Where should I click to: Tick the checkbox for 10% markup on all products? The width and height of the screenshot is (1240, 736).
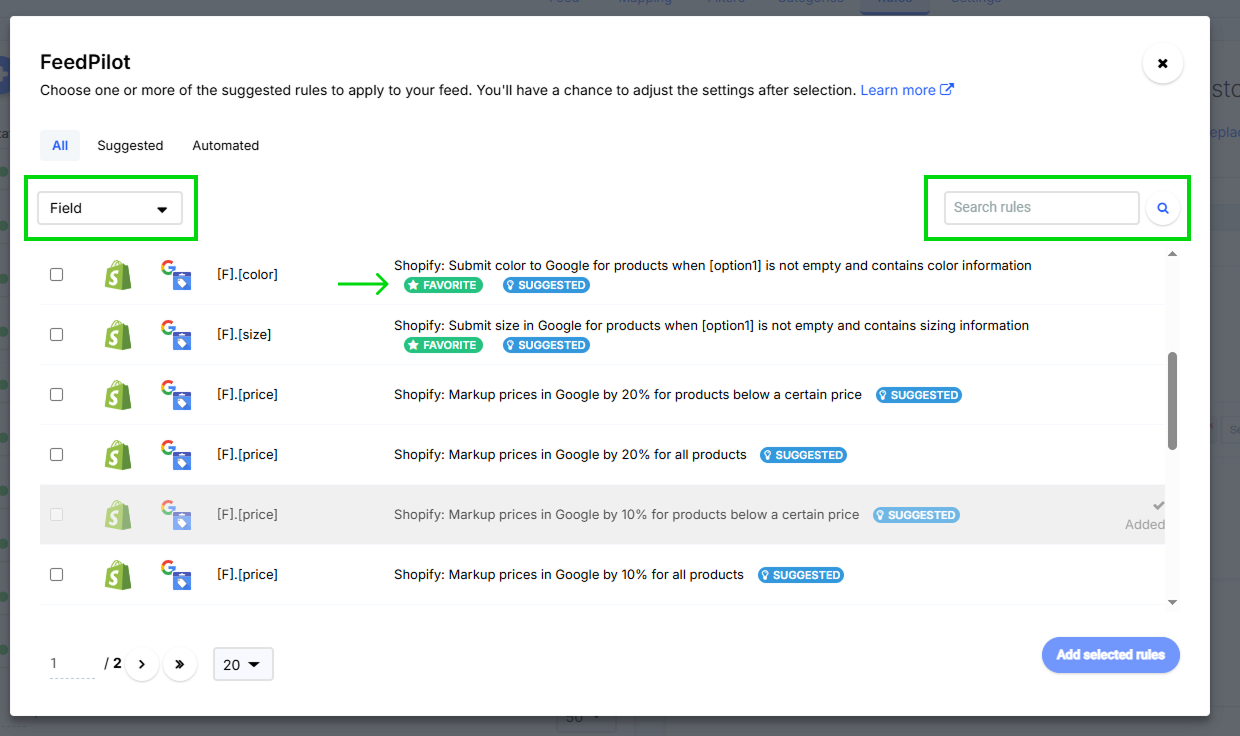tap(57, 574)
